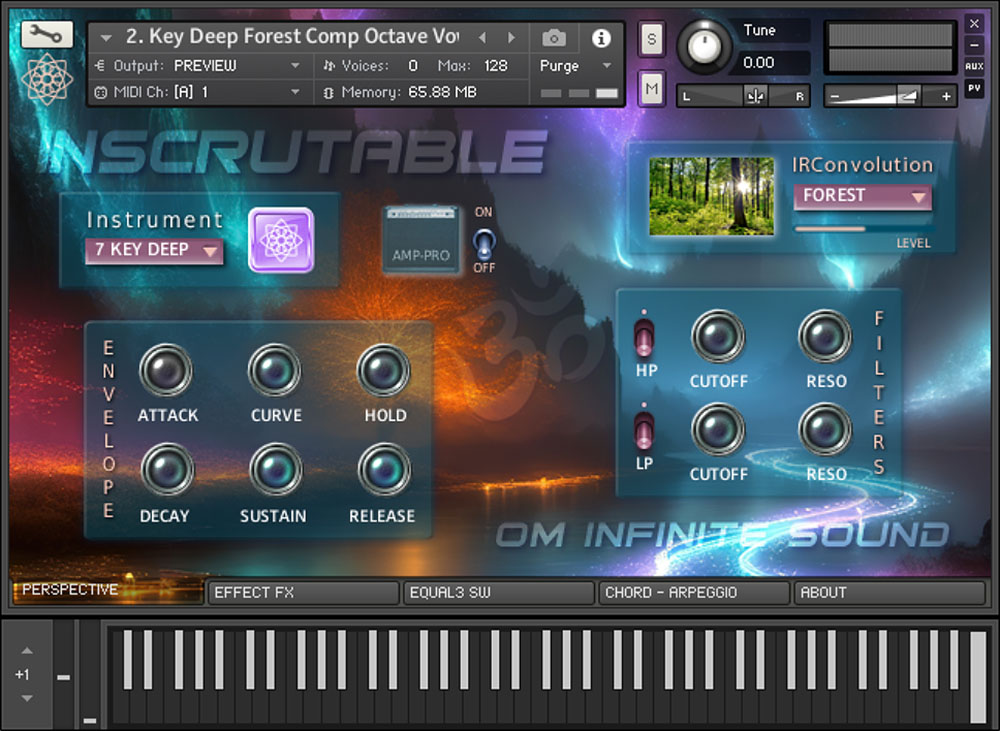Screen dimensions: 1000x731
Task: Click the MIDI channel icon
Action: tap(100, 92)
